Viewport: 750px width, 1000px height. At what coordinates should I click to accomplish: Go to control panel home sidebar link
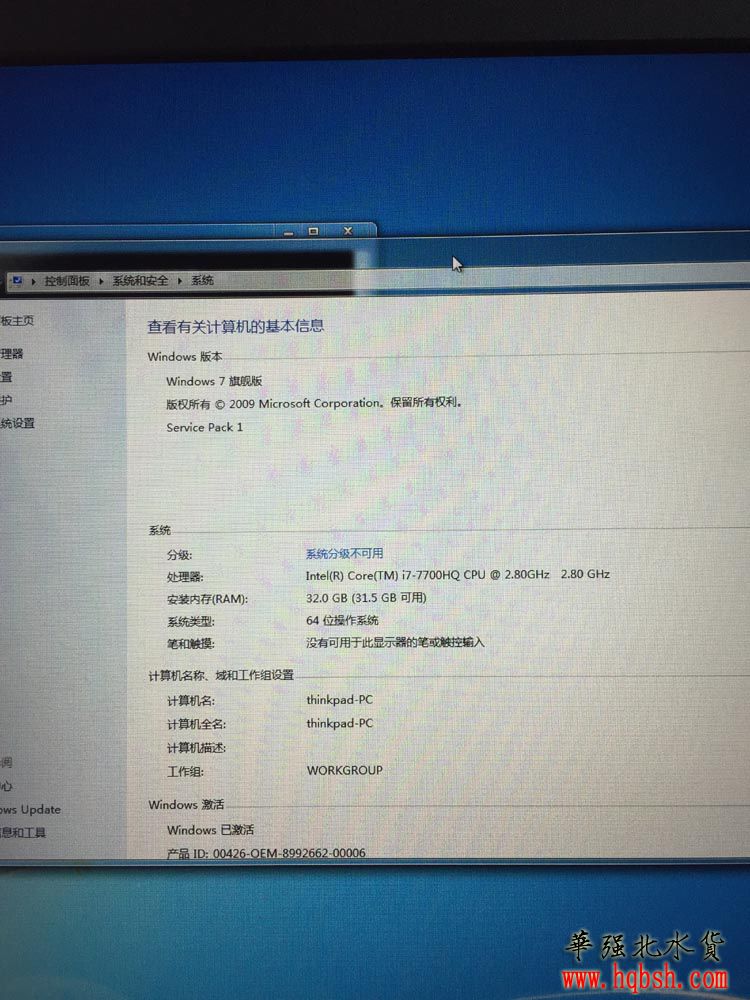(x=17, y=320)
